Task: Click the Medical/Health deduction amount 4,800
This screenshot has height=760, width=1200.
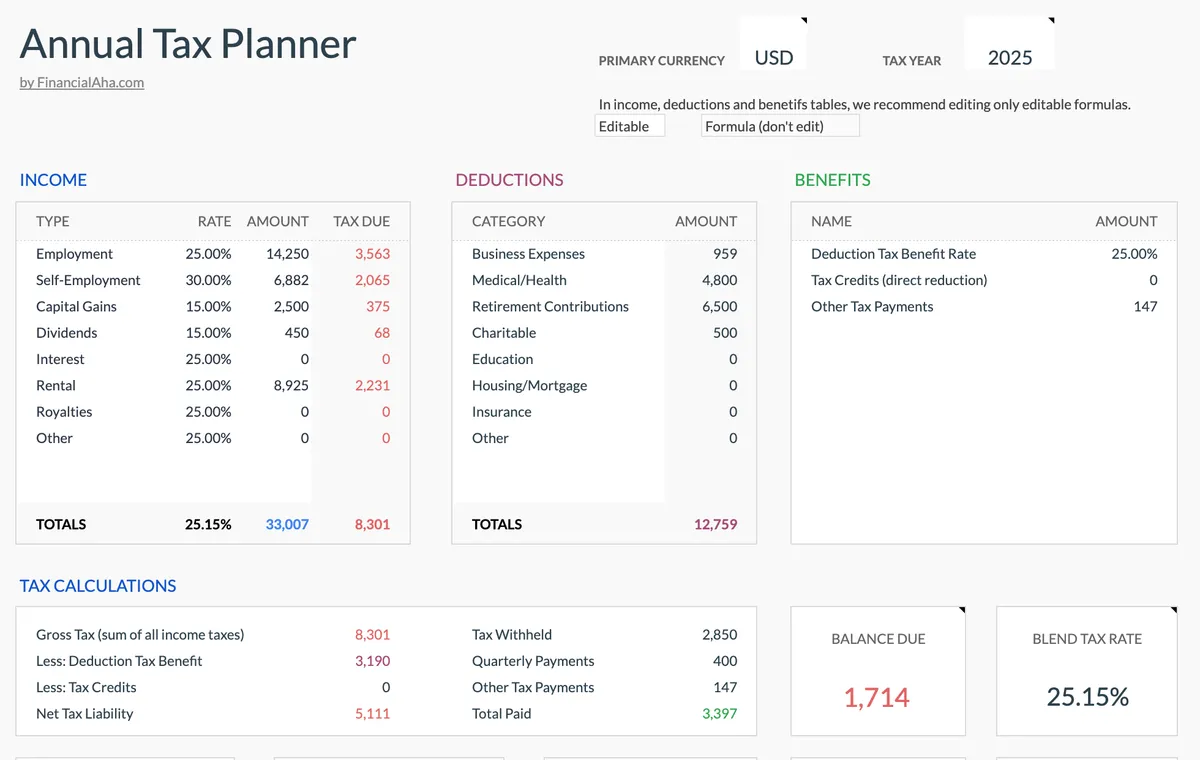Action: click(720, 280)
